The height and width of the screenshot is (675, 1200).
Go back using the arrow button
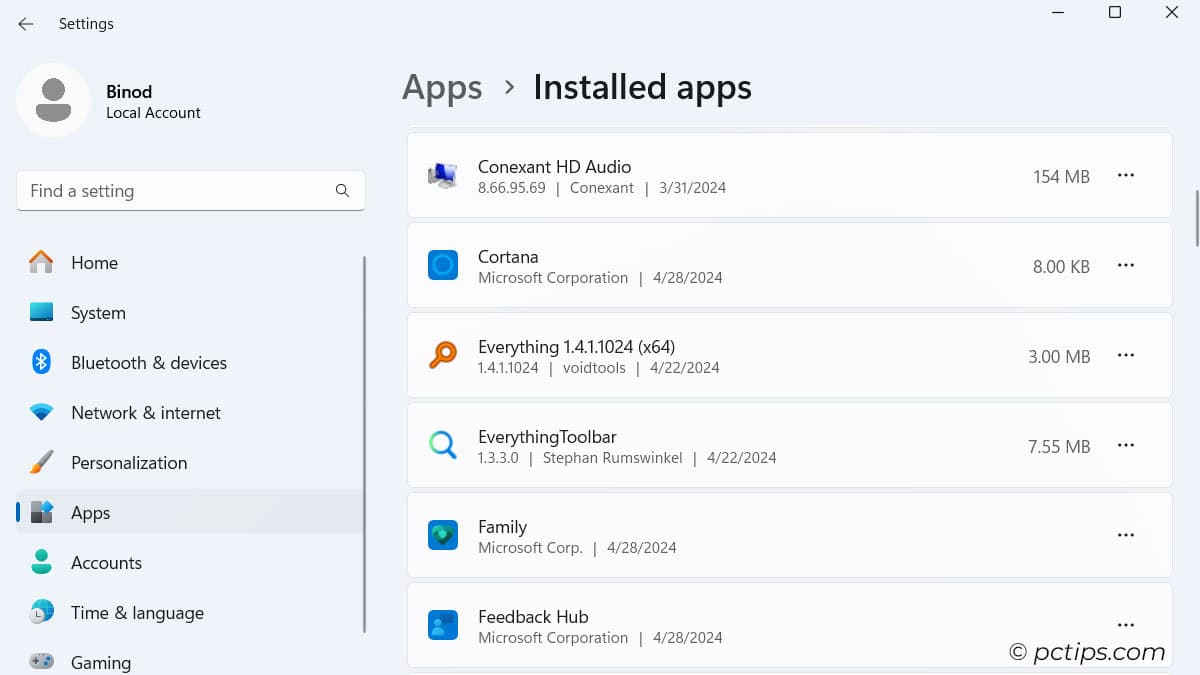click(26, 23)
